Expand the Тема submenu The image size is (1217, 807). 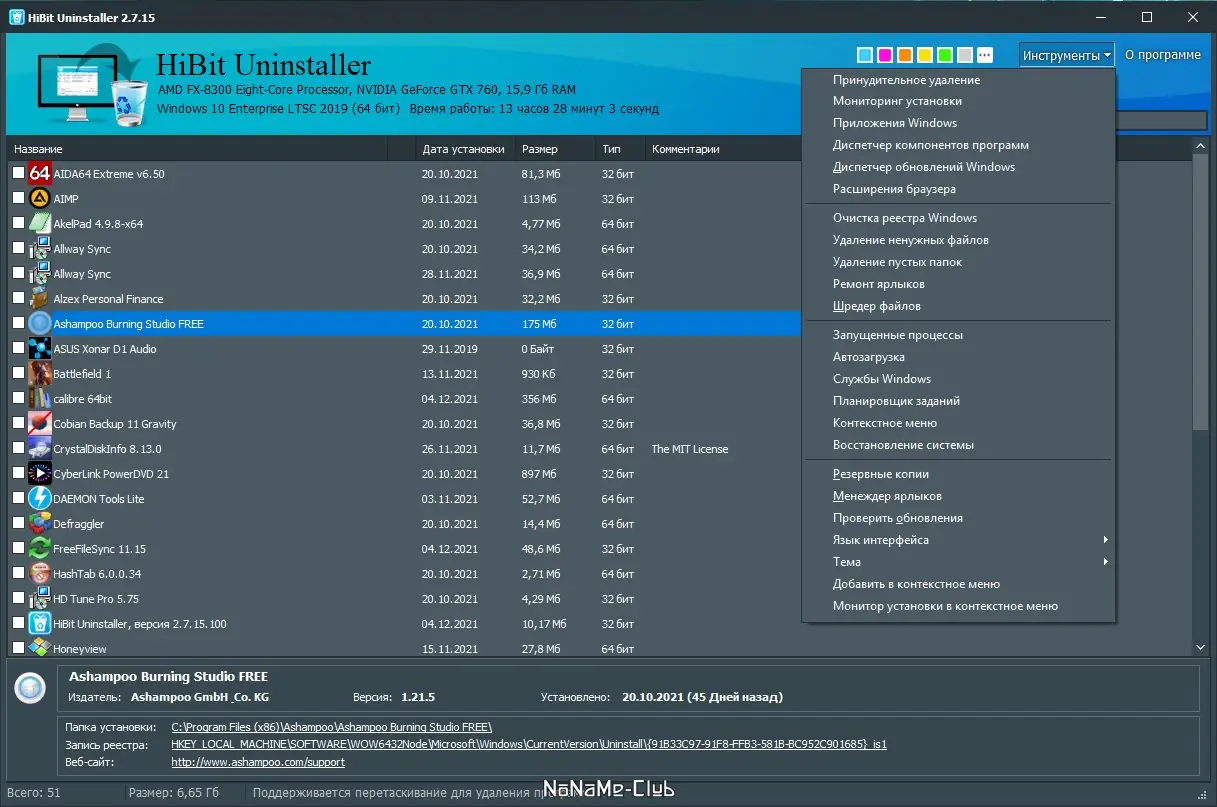click(959, 562)
